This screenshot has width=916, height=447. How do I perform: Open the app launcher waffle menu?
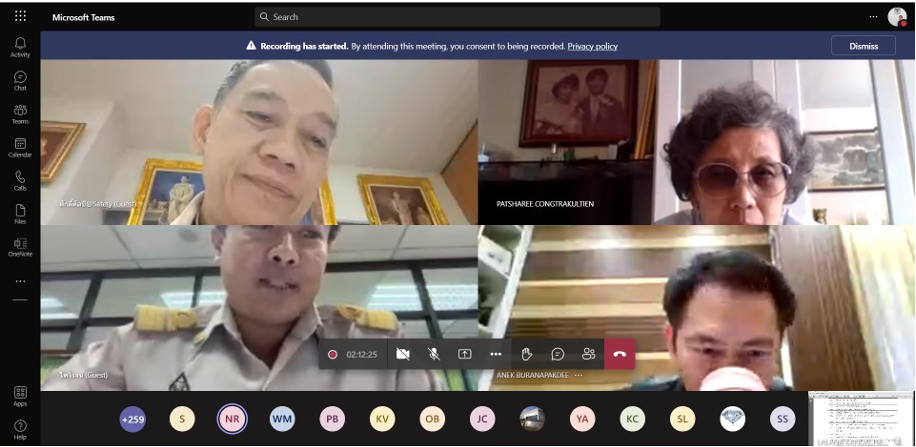[20, 16]
